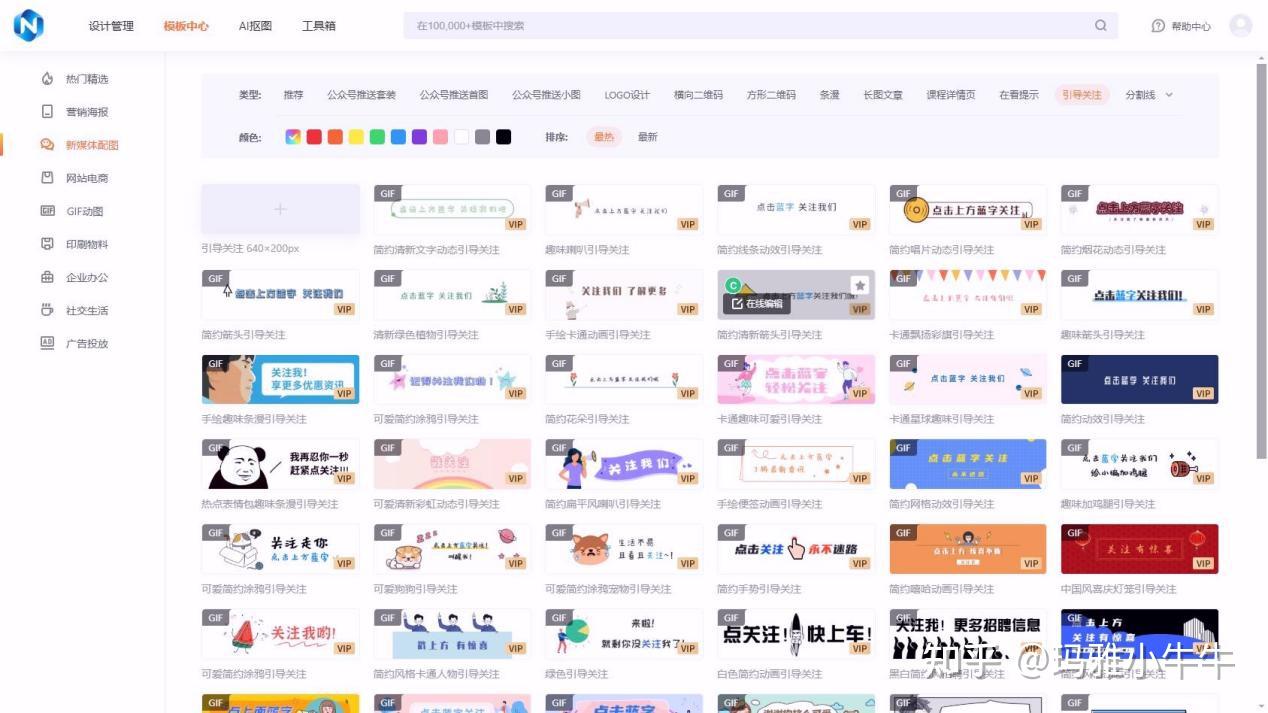Filter by black color swatch
Screen dimensions: 1268x713
tap(503, 137)
